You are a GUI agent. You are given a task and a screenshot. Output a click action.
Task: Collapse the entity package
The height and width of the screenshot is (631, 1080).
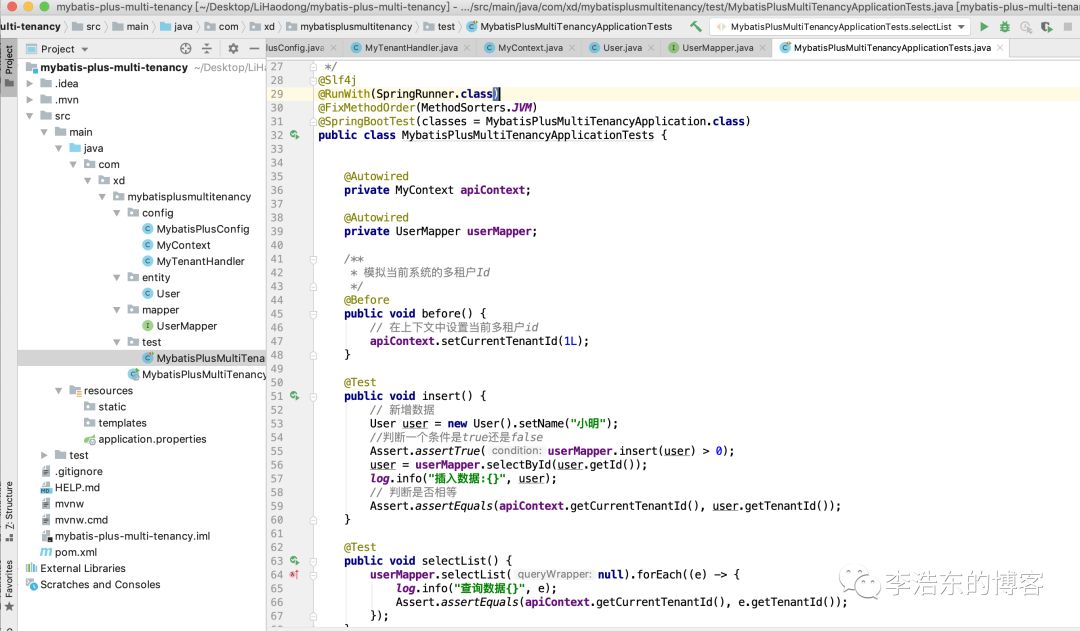(116, 278)
